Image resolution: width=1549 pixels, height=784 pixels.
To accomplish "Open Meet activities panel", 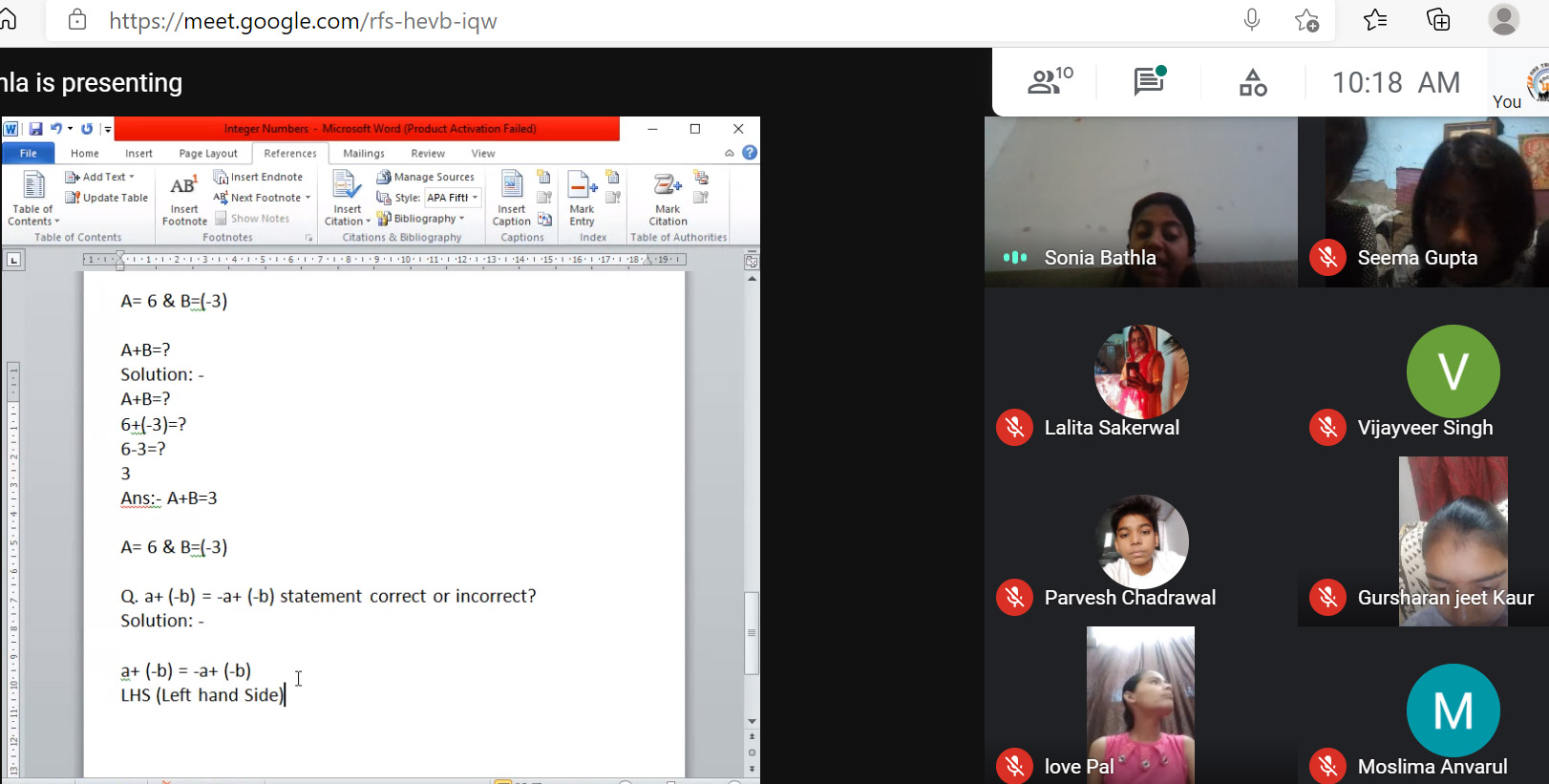I will pyautogui.click(x=1253, y=83).
